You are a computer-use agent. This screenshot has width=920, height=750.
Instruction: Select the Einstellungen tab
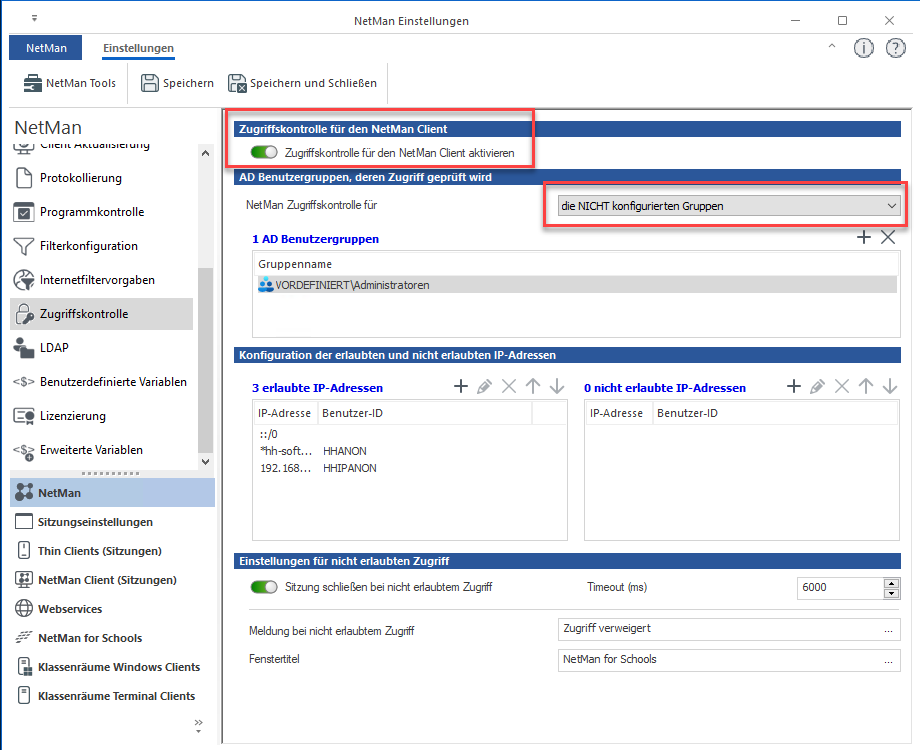[x=138, y=48]
